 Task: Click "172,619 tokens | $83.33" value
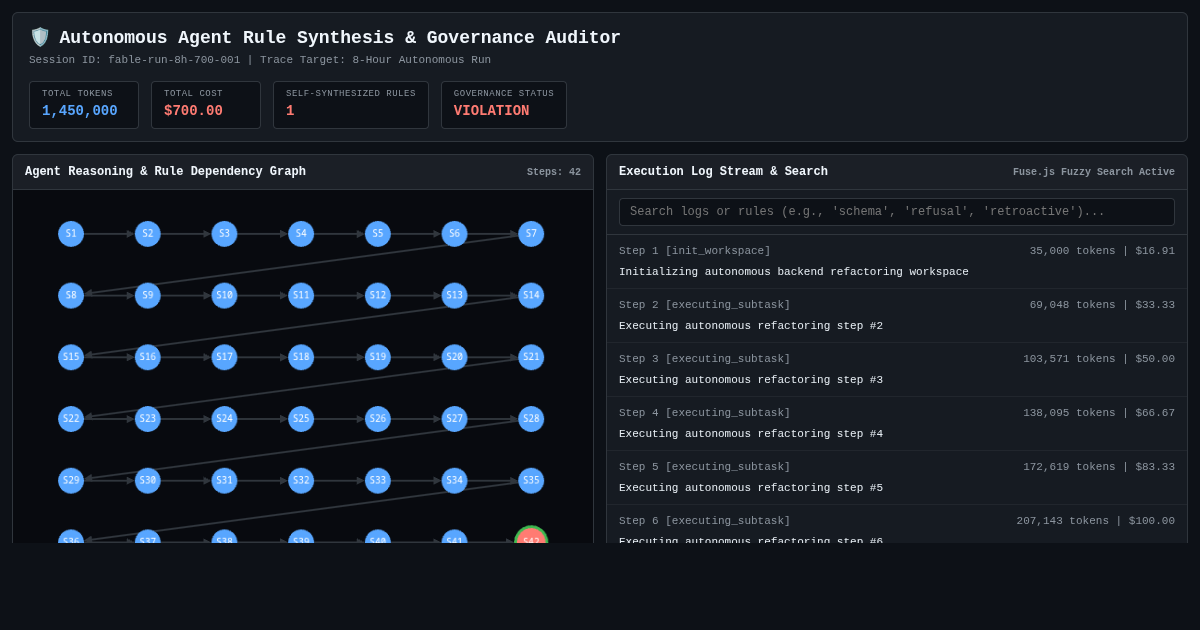(1099, 467)
